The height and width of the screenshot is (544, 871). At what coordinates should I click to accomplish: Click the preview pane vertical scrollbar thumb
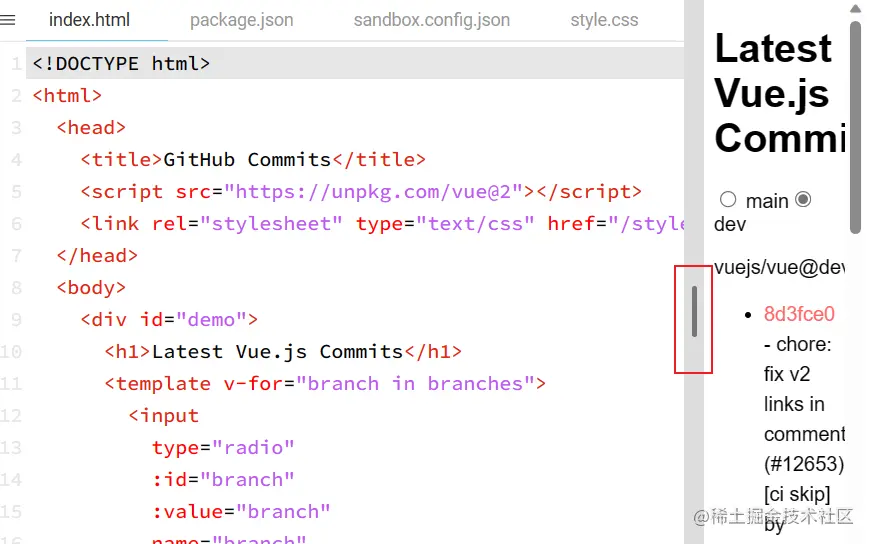[855, 127]
